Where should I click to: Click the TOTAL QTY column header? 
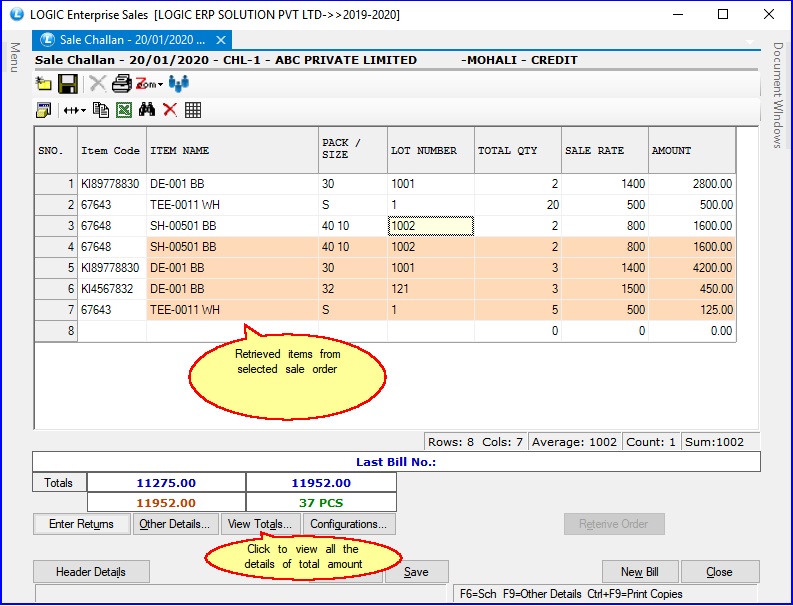pos(518,150)
